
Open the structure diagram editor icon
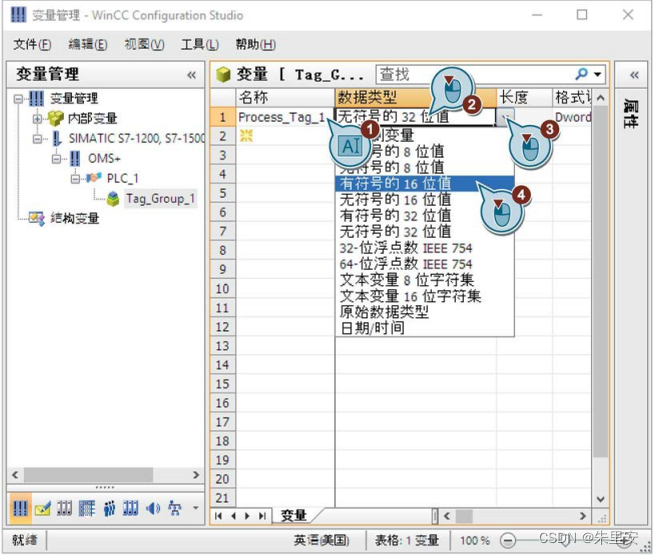pos(174,508)
